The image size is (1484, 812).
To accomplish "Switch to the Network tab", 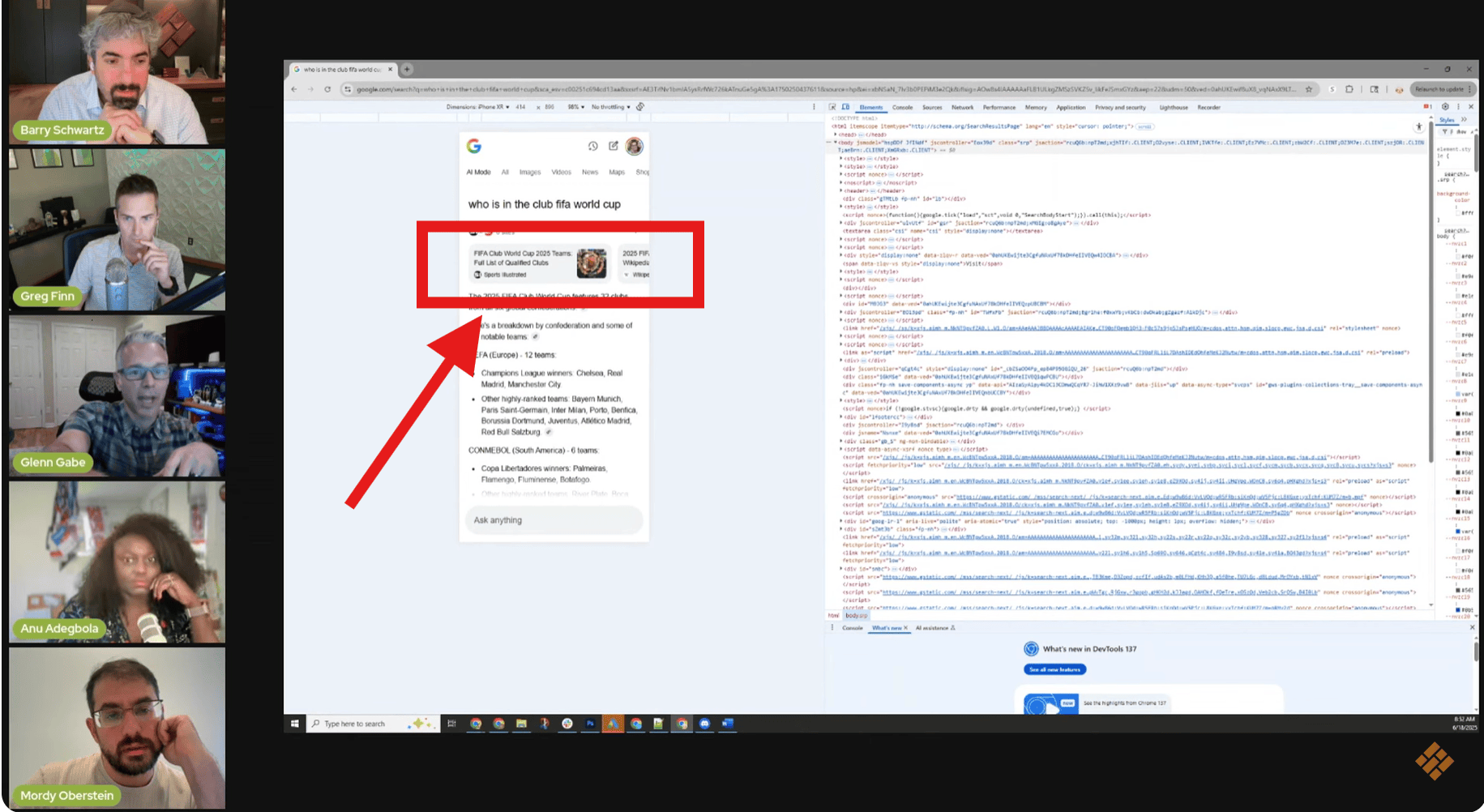I will coord(963,107).
